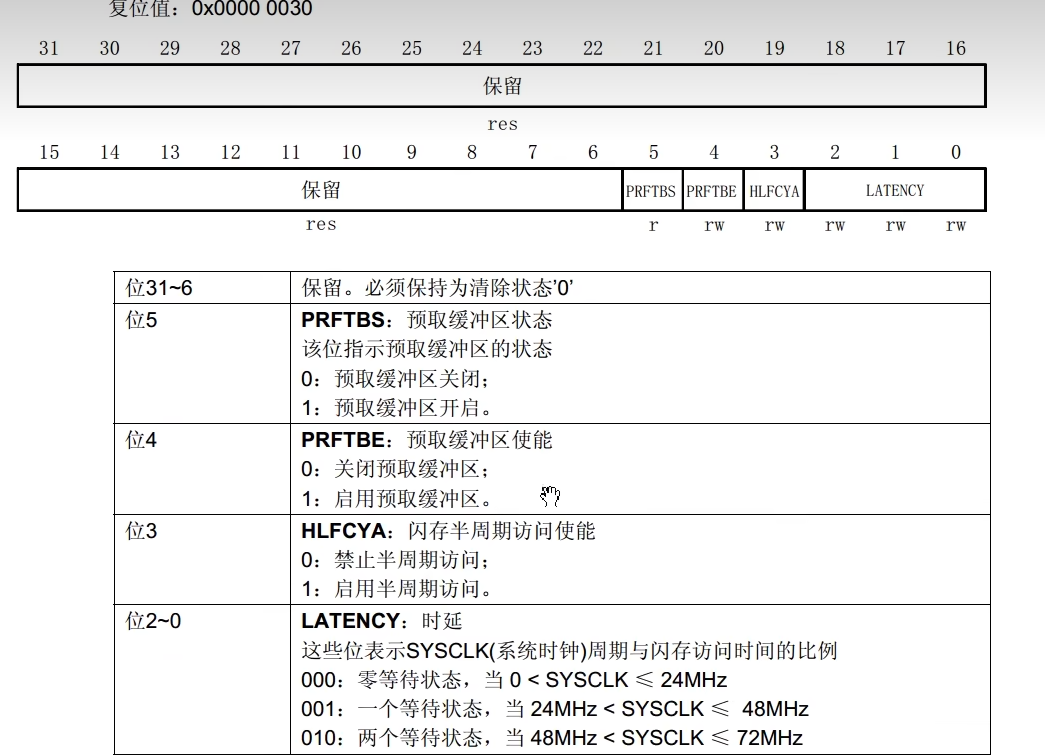This screenshot has width=1045, height=755.
Task: Click the 'LATENCY：时延' heading
Action: pyautogui.click(x=381, y=621)
